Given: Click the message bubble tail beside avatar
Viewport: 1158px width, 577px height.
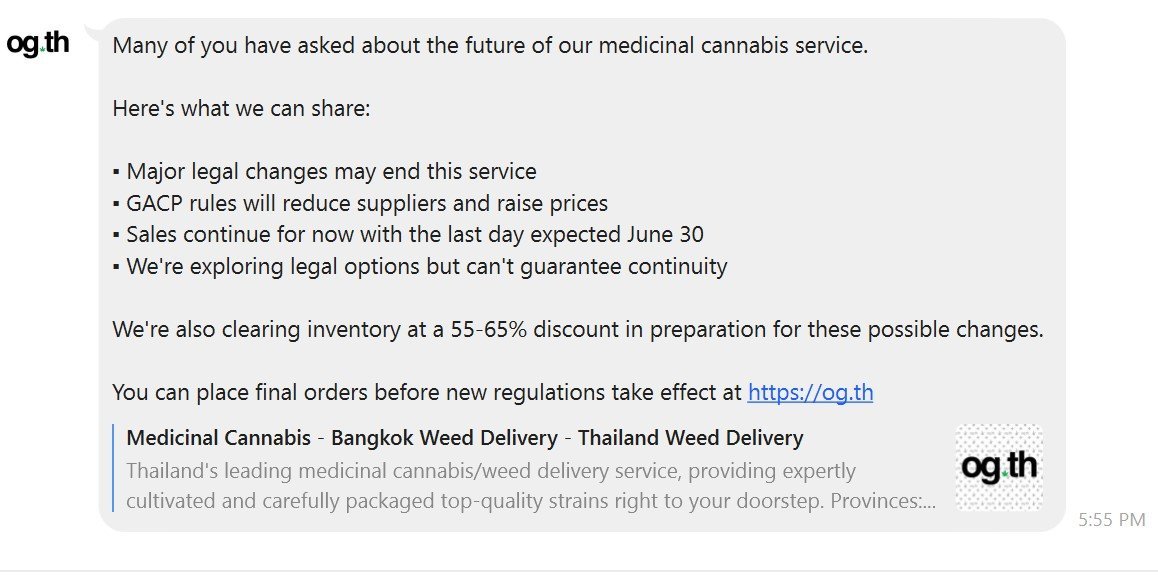Looking at the screenshot, I should pyautogui.click(x=92, y=30).
